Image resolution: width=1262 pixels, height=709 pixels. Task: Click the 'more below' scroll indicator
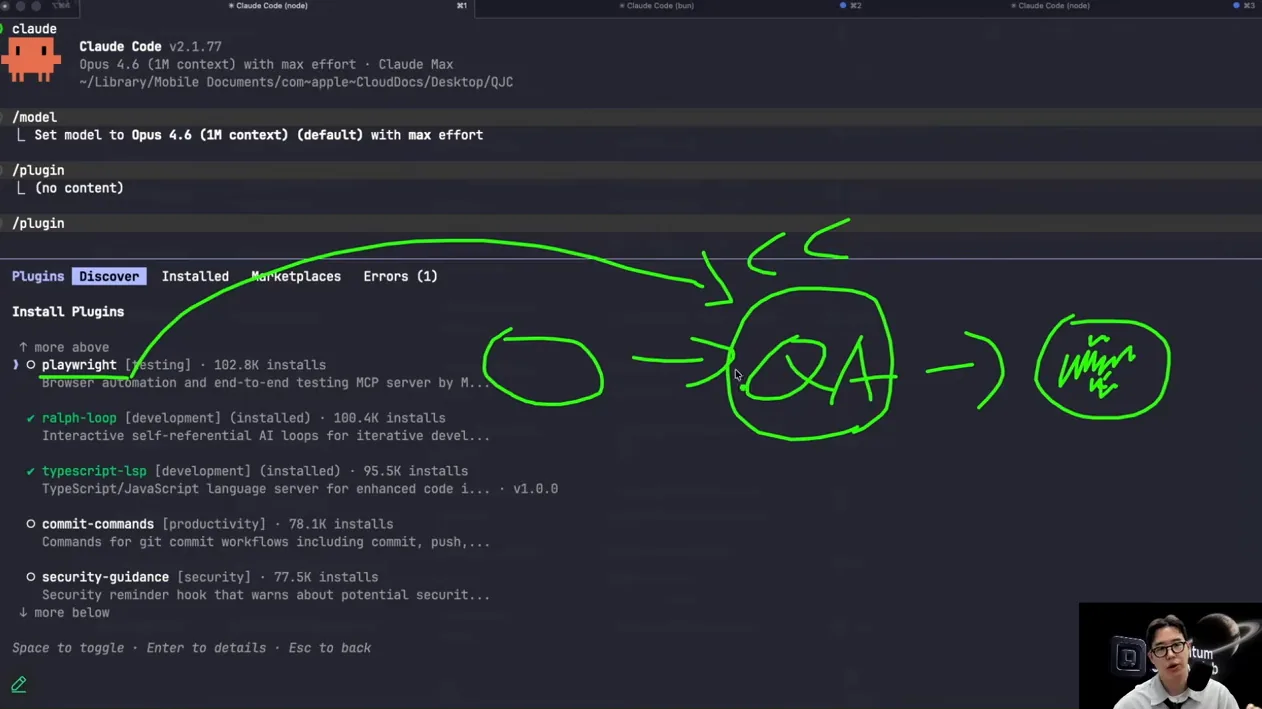tap(64, 612)
